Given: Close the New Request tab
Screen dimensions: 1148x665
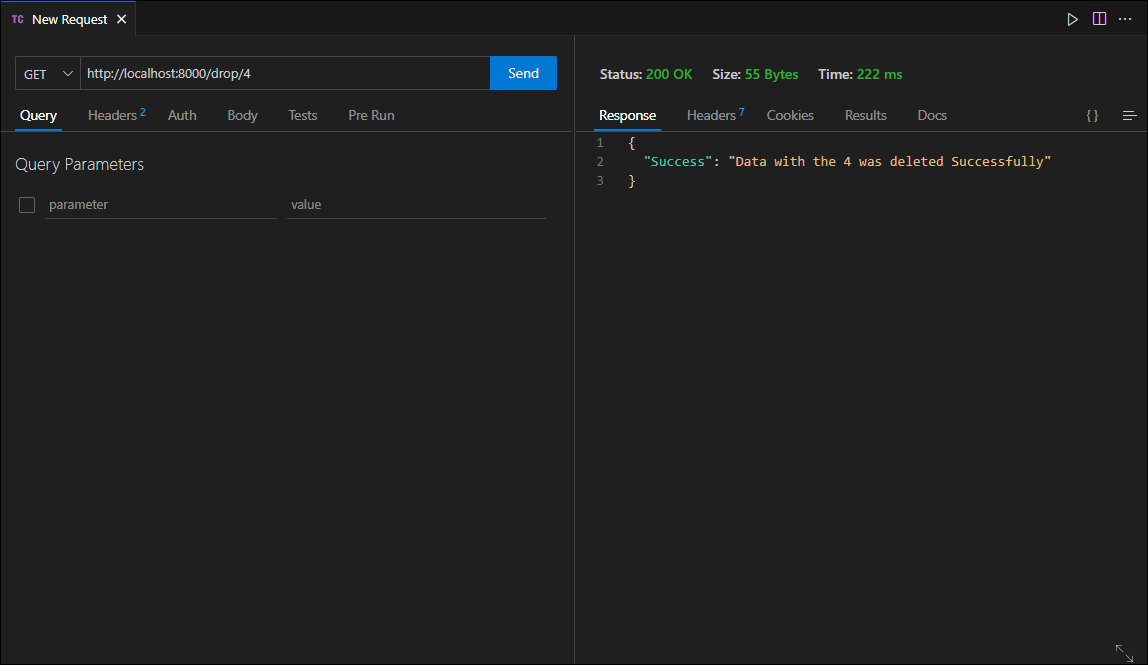Looking at the screenshot, I should coord(122,19).
